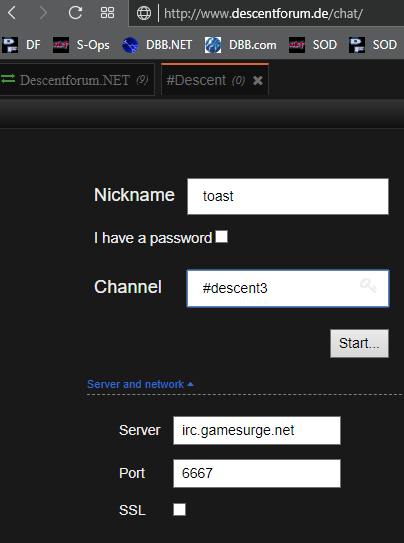Click the Start... button
404x543 pixels.
coord(359,343)
